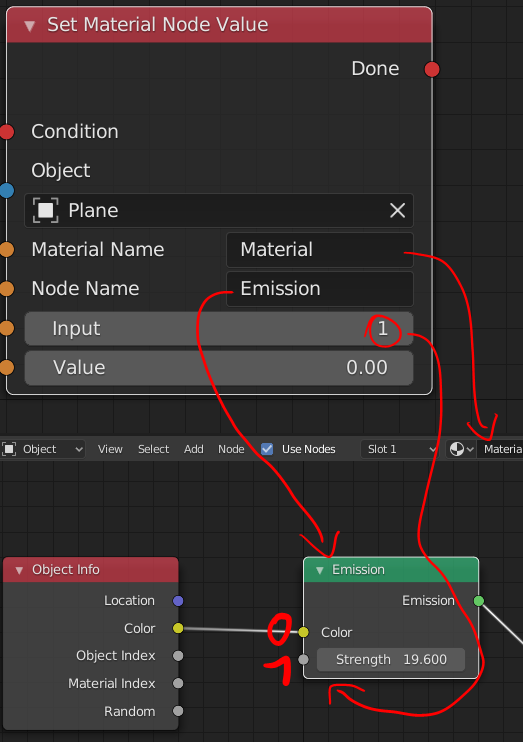Click the Random output socket
The image size is (523, 742).
(x=178, y=711)
